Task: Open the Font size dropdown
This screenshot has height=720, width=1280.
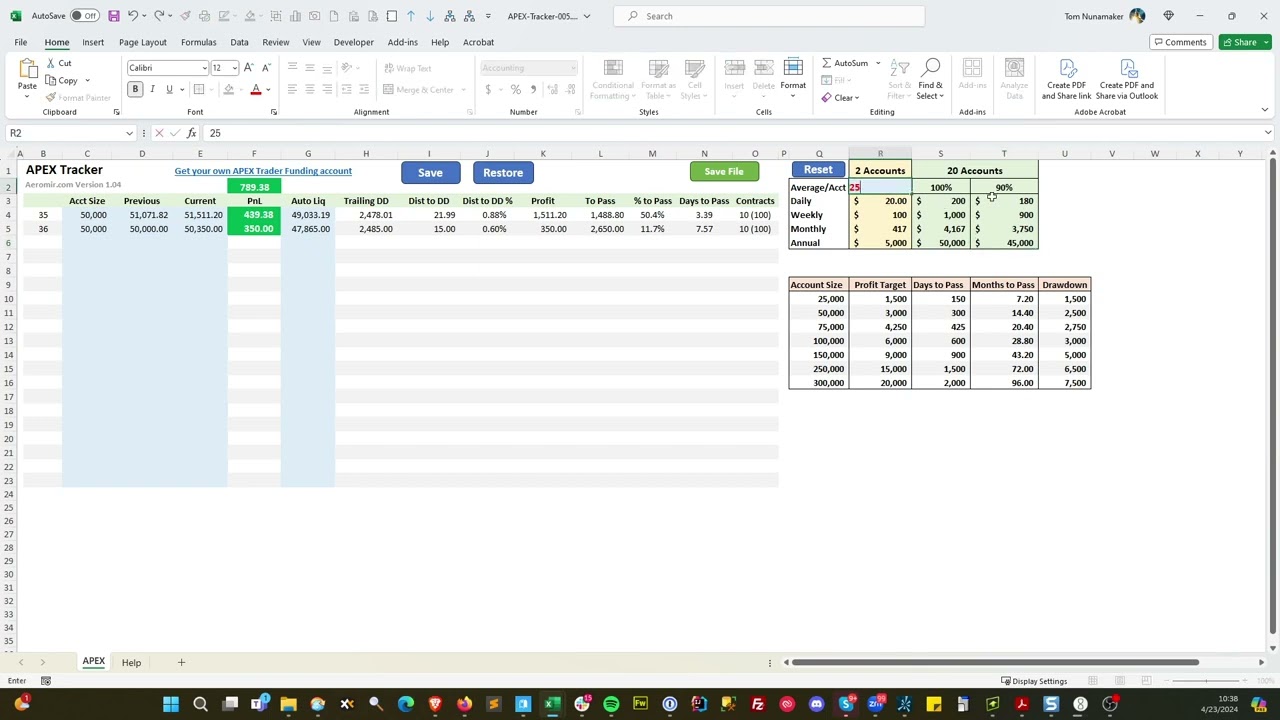Action: pos(234,68)
